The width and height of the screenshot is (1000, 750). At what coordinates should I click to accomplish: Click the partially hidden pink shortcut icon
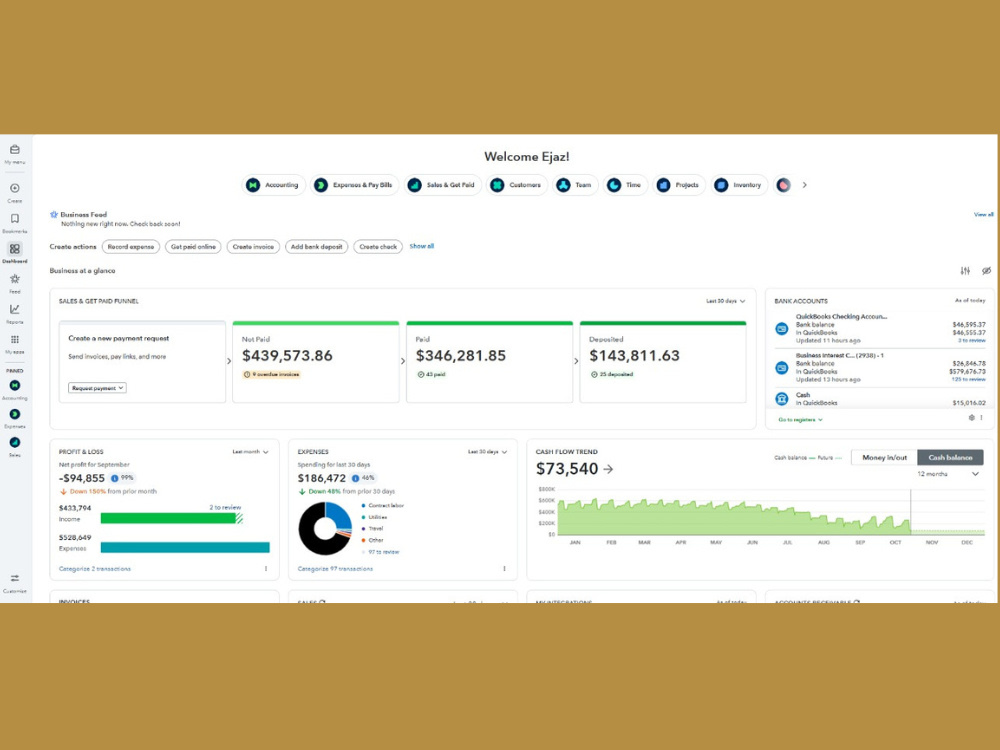[x=783, y=185]
